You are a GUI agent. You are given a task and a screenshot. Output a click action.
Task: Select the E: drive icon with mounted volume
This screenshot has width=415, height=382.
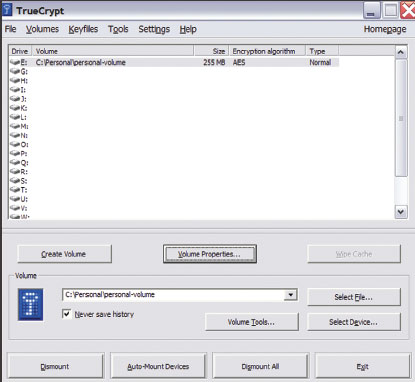point(15,62)
